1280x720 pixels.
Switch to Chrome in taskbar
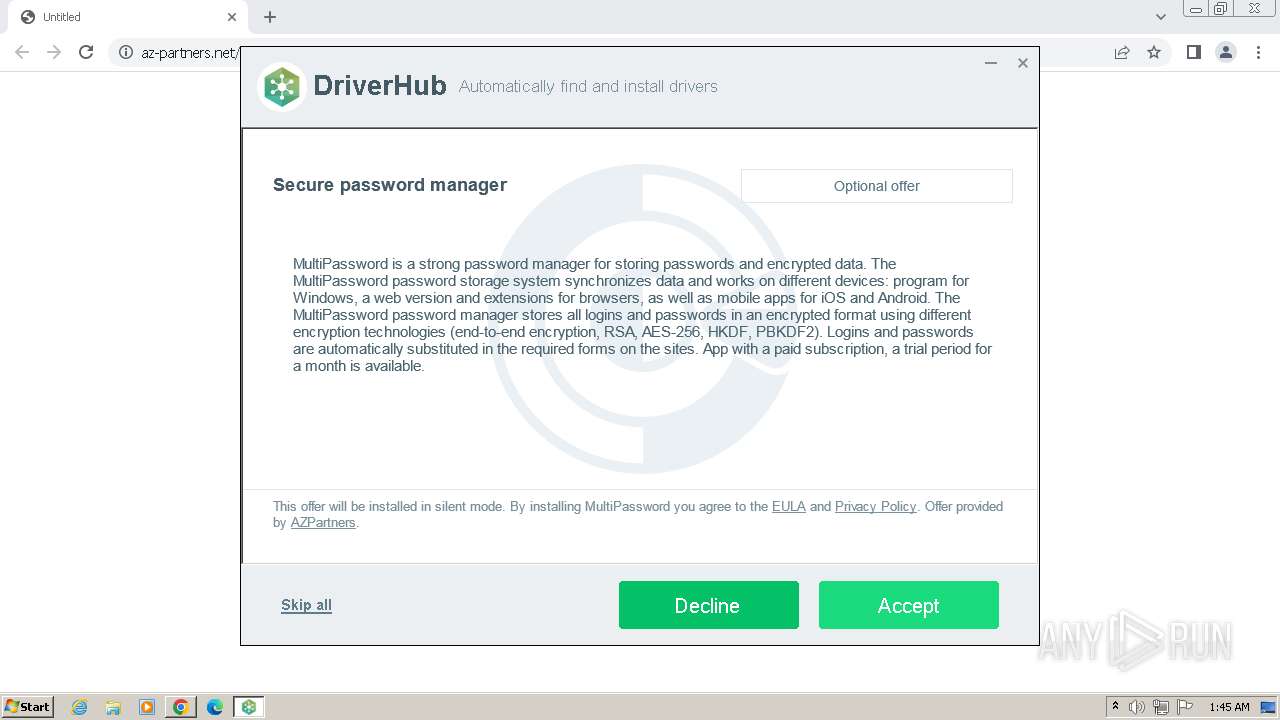coord(181,707)
